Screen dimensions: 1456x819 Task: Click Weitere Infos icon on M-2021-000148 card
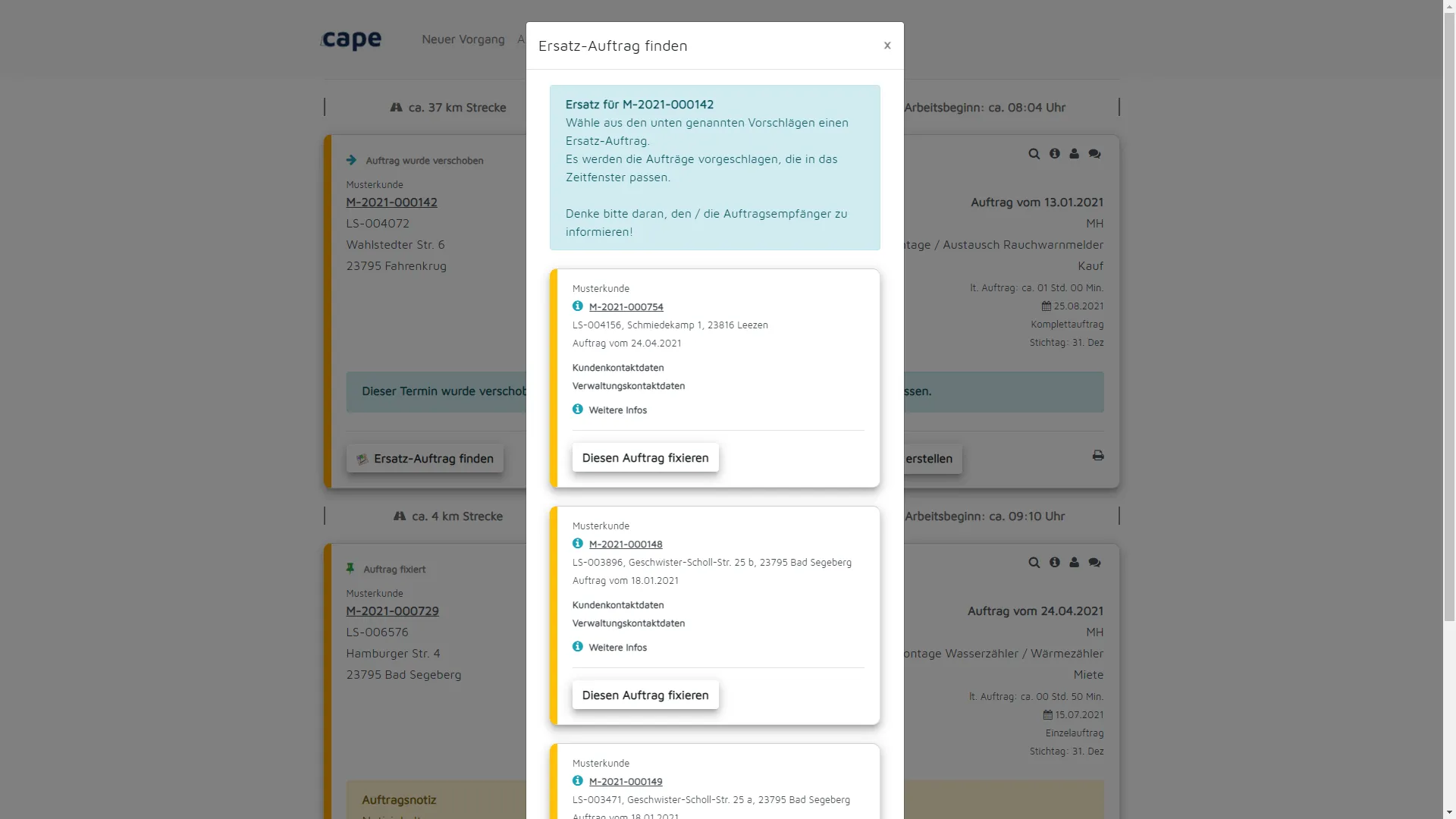pos(578,647)
